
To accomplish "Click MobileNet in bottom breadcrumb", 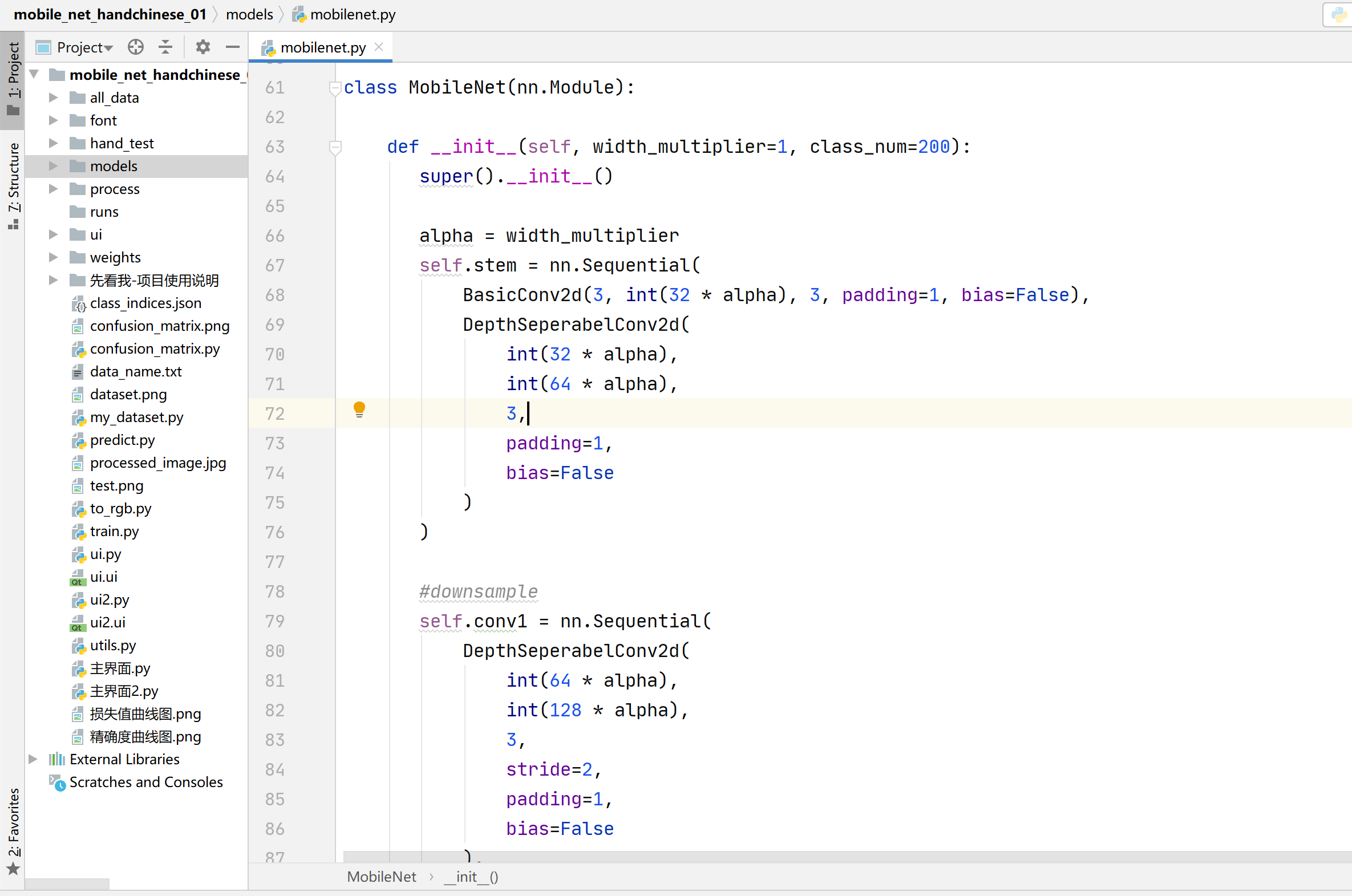I will [381, 877].
